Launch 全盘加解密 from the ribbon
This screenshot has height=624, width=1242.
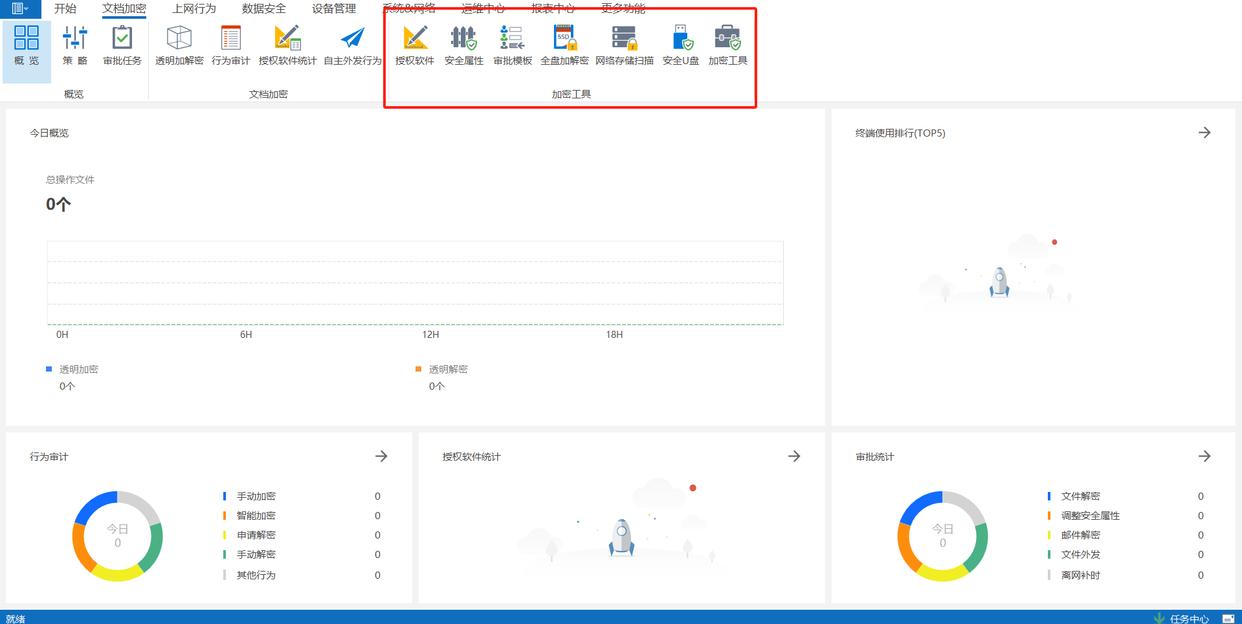click(564, 46)
